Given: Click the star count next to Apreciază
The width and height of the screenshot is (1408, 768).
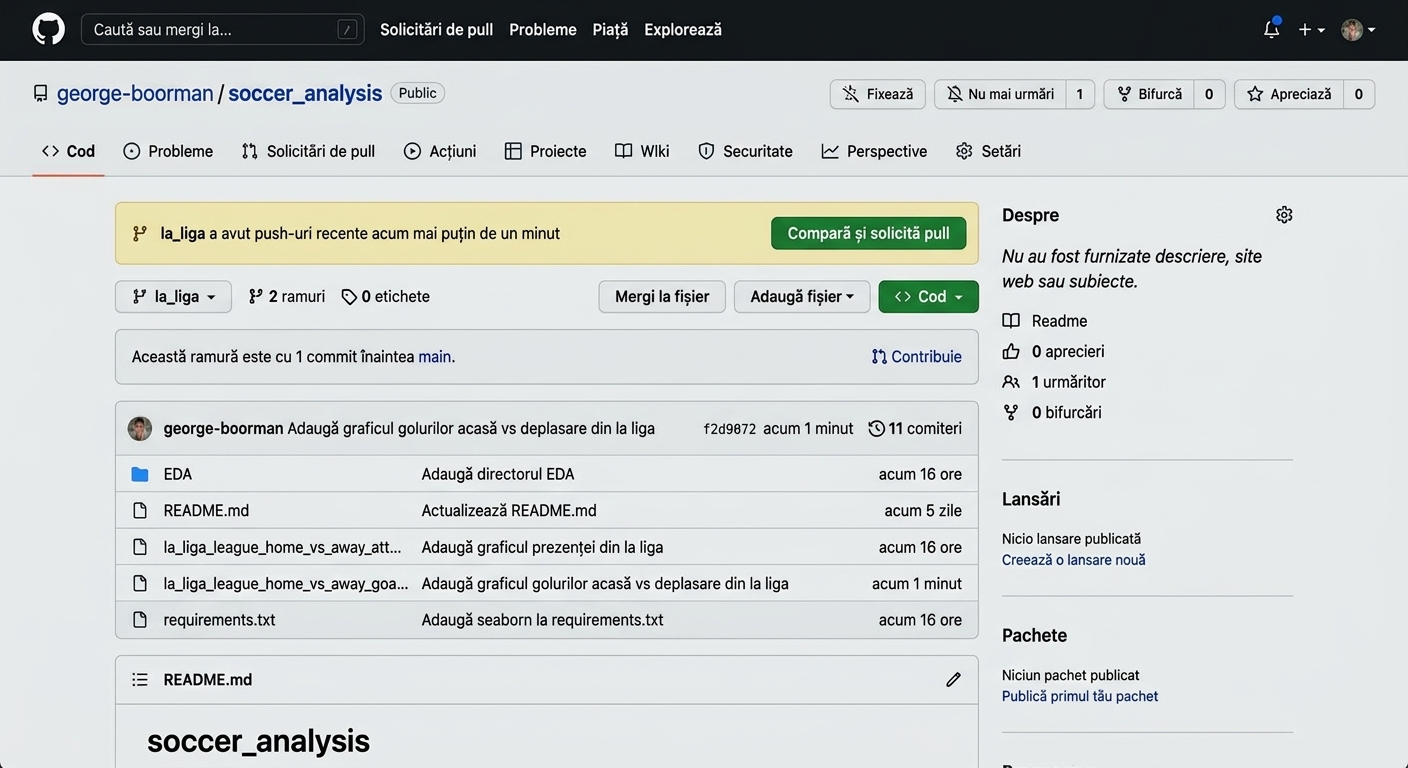Looking at the screenshot, I should click(1359, 94).
